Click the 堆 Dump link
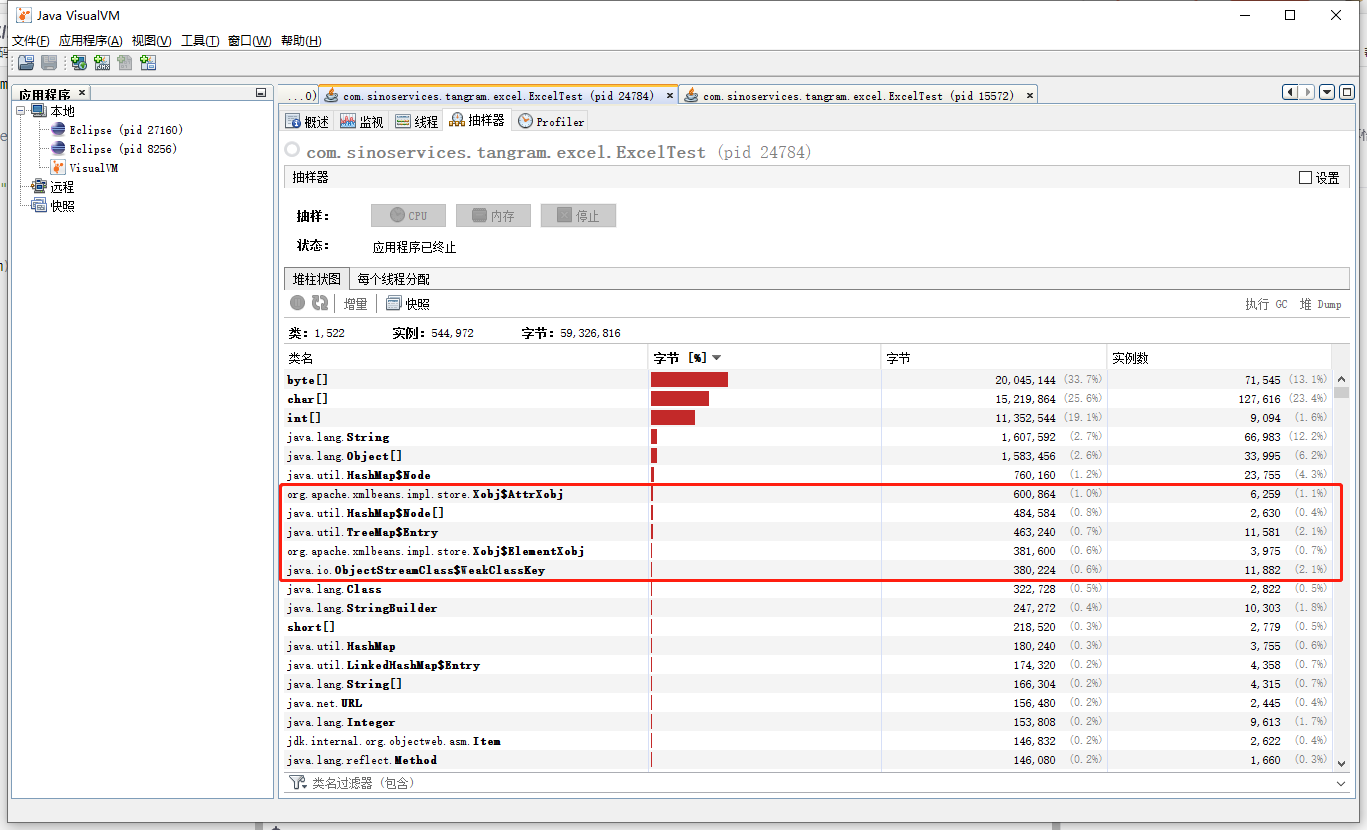 pos(1322,304)
